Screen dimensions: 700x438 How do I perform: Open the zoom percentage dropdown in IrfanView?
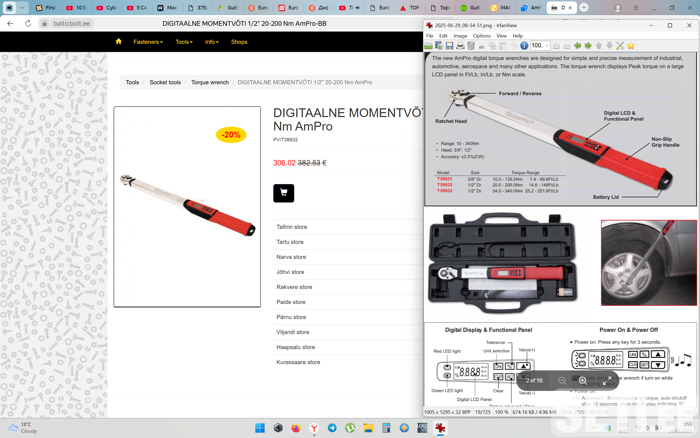[547, 46]
